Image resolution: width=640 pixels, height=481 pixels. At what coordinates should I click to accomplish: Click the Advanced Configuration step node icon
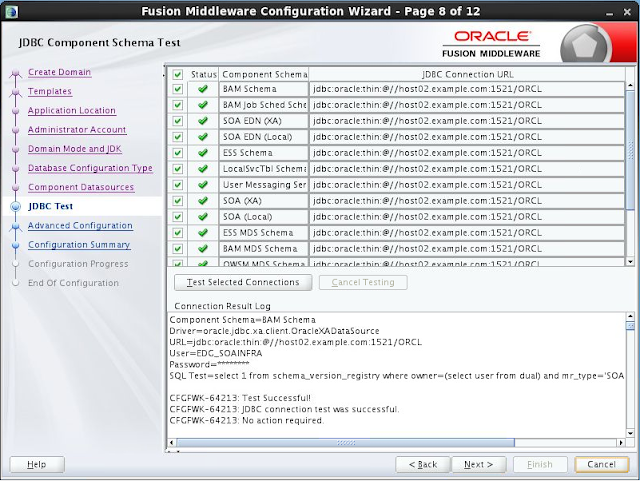point(16,226)
